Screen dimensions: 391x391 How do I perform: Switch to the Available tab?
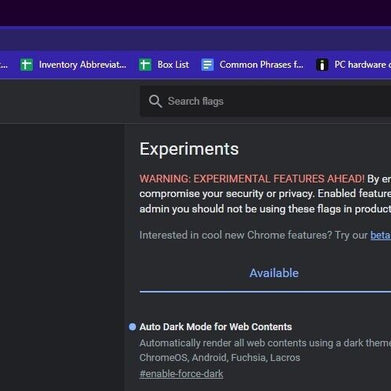point(274,273)
